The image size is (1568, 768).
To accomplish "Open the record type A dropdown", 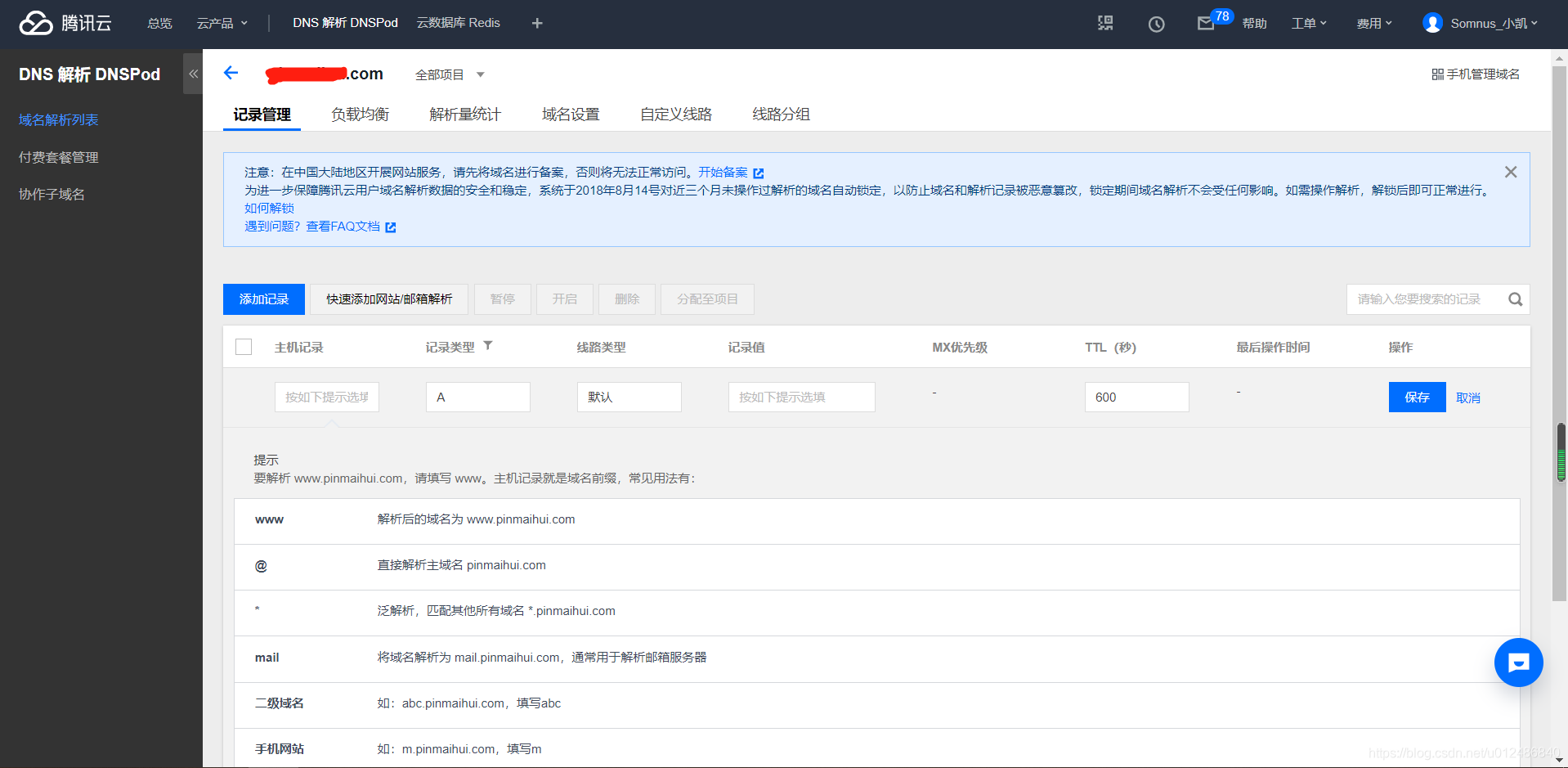I will coord(478,397).
